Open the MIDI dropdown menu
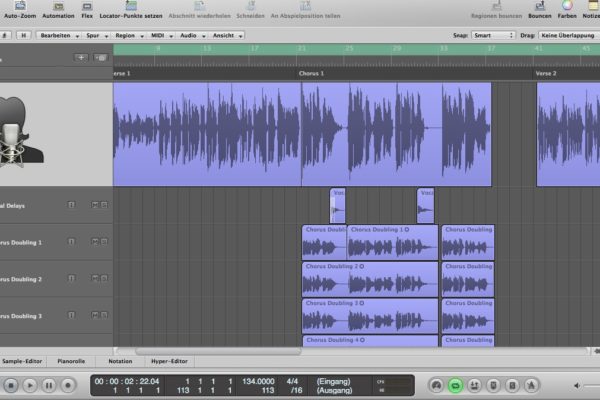This screenshot has height=400, width=600. [161, 35]
